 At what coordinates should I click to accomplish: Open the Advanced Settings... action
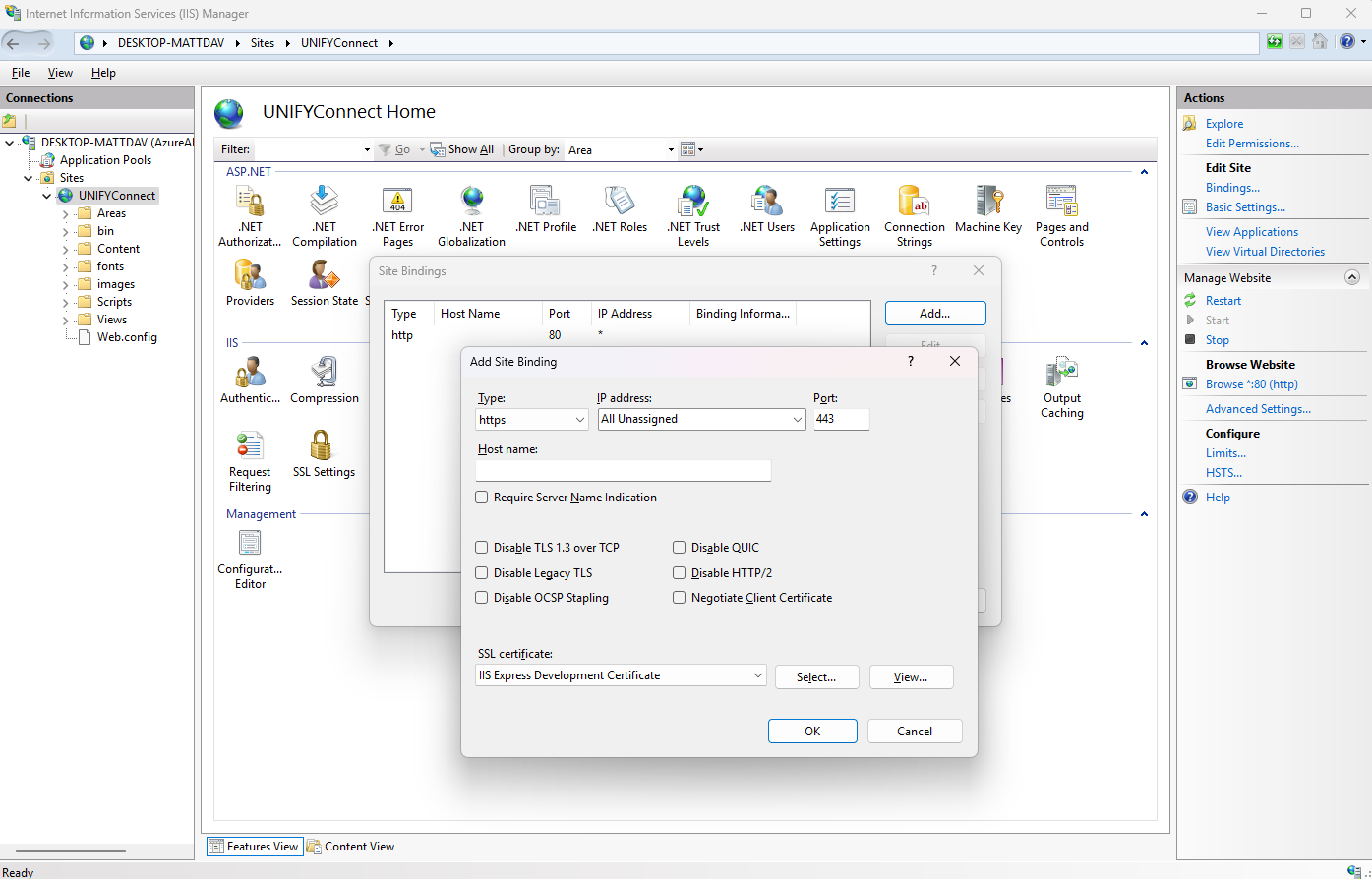[x=1258, y=409]
